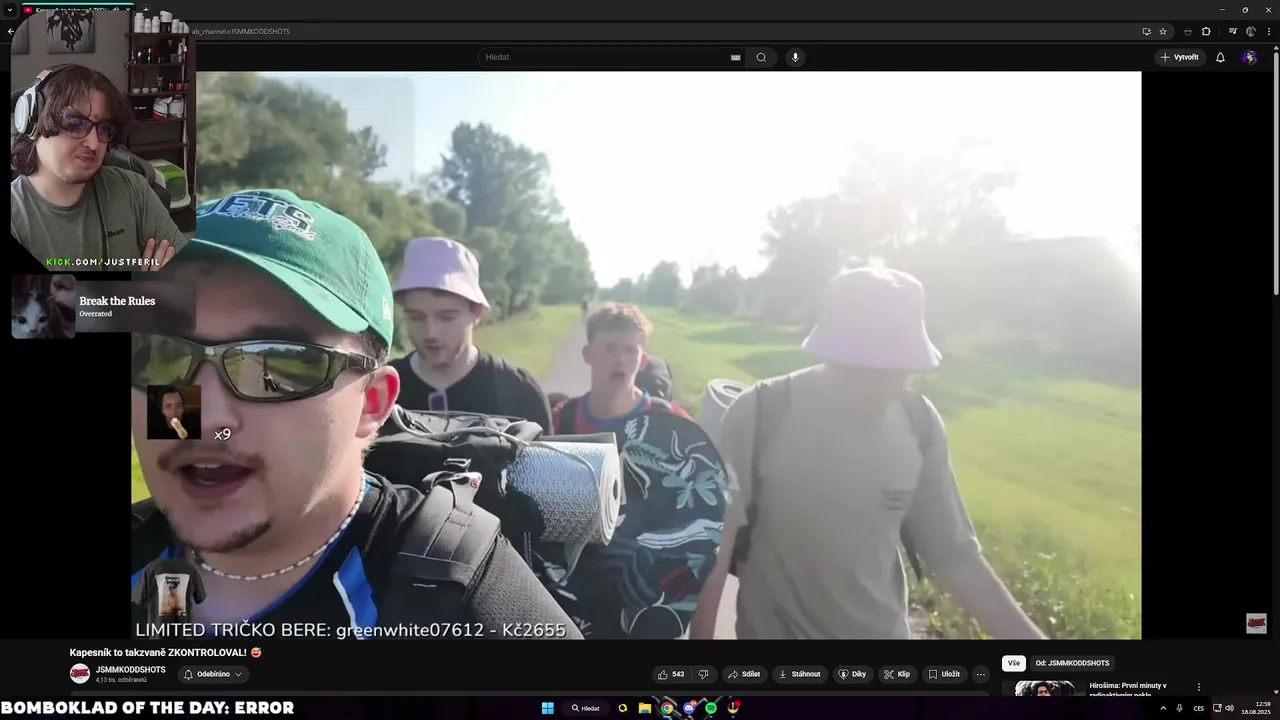This screenshot has height=720, width=1280.
Task: Show hidden system tray icons
Action: [x=1163, y=708]
